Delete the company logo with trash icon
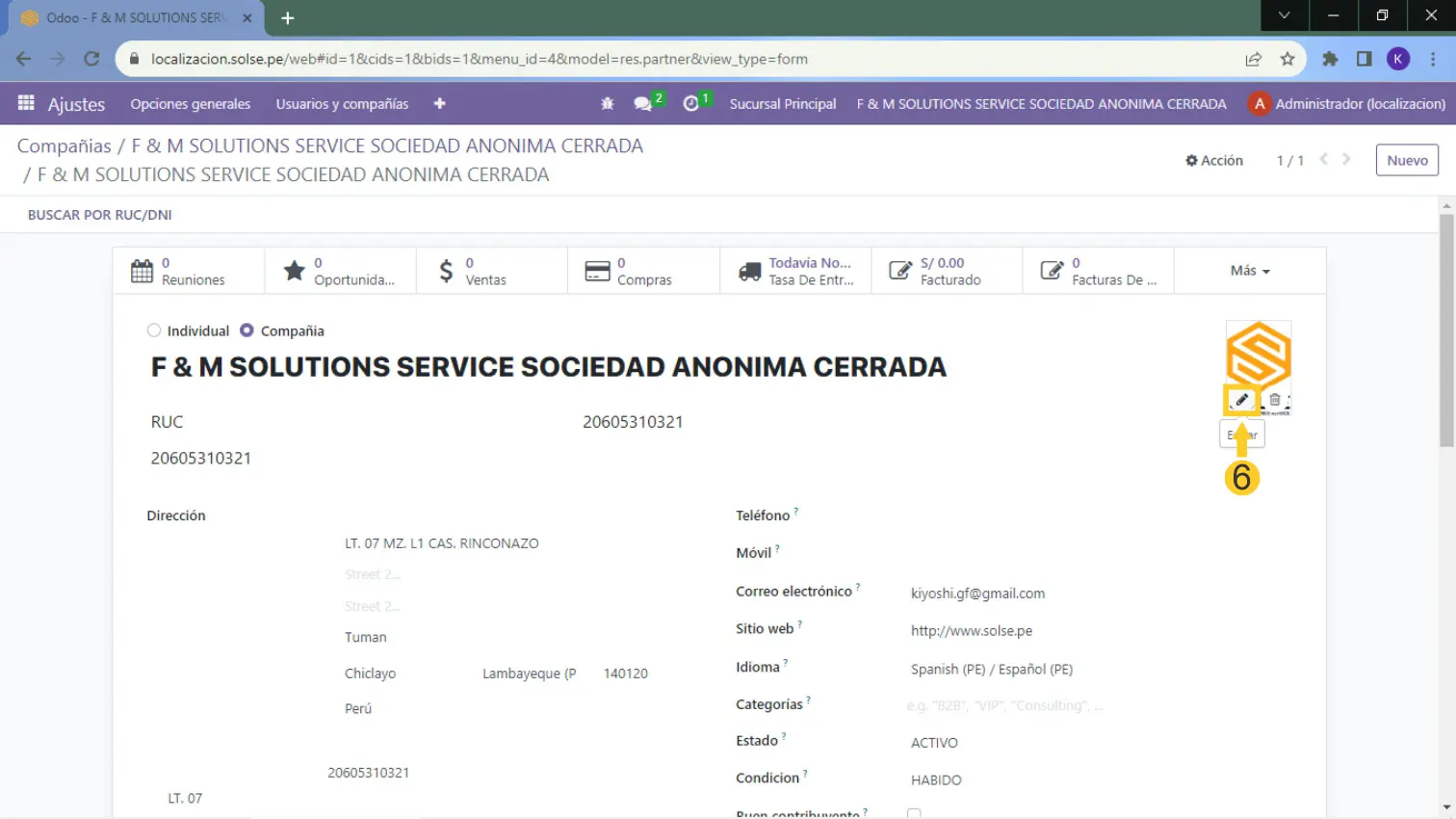This screenshot has width=1456, height=819. [x=1275, y=400]
